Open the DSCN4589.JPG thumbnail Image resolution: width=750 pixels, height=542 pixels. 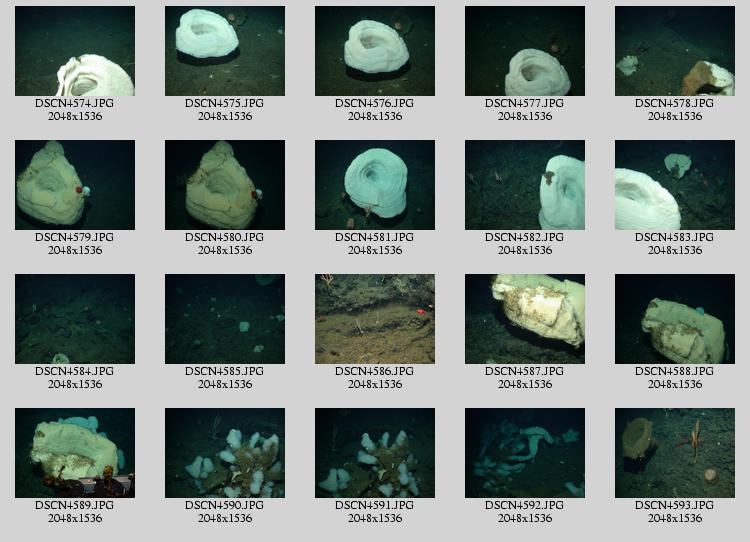(75, 453)
